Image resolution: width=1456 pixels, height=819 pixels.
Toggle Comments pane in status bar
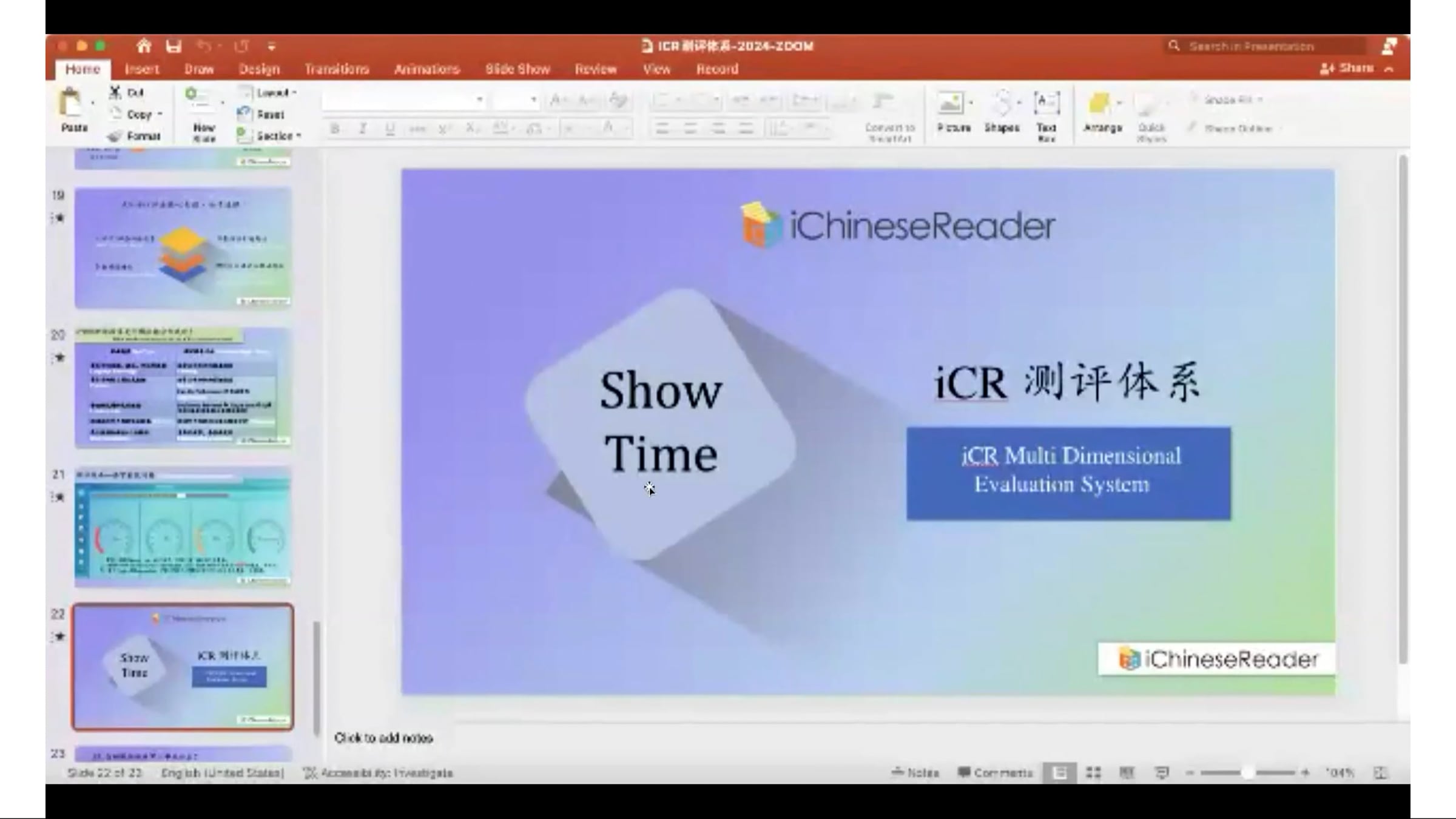click(995, 772)
